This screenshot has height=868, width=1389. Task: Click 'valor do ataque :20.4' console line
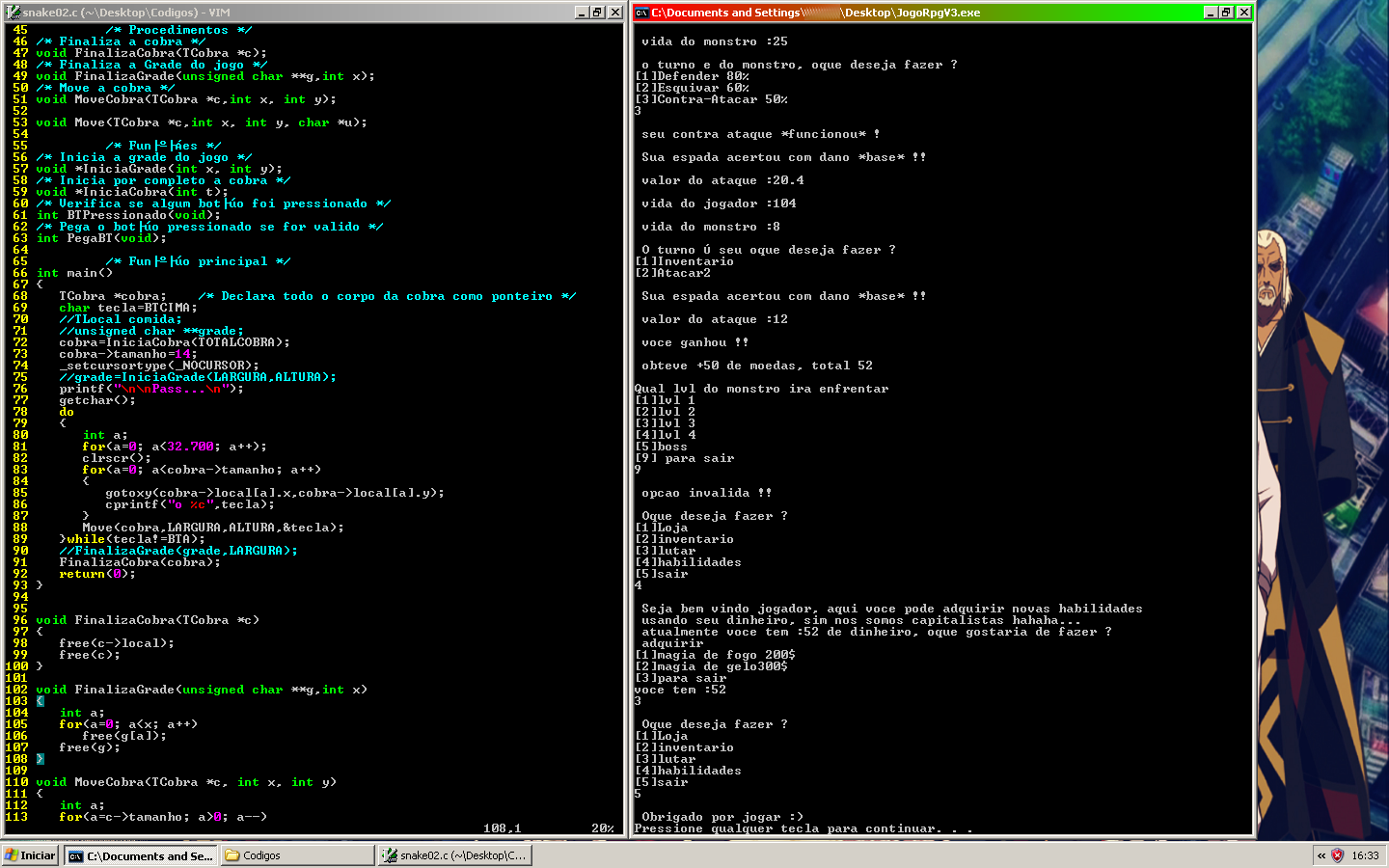(x=722, y=180)
